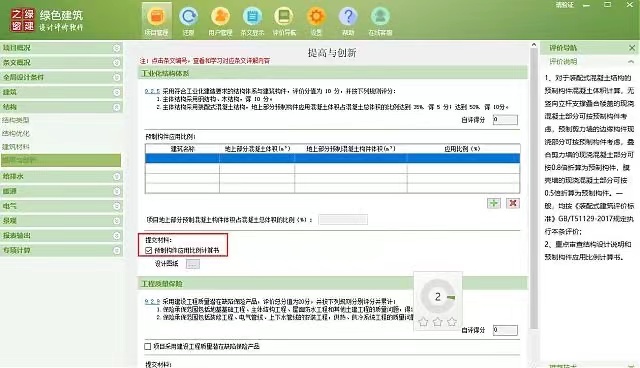
Task: Click 自评得分 field for clause 9.2.9
Action: (505, 330)
